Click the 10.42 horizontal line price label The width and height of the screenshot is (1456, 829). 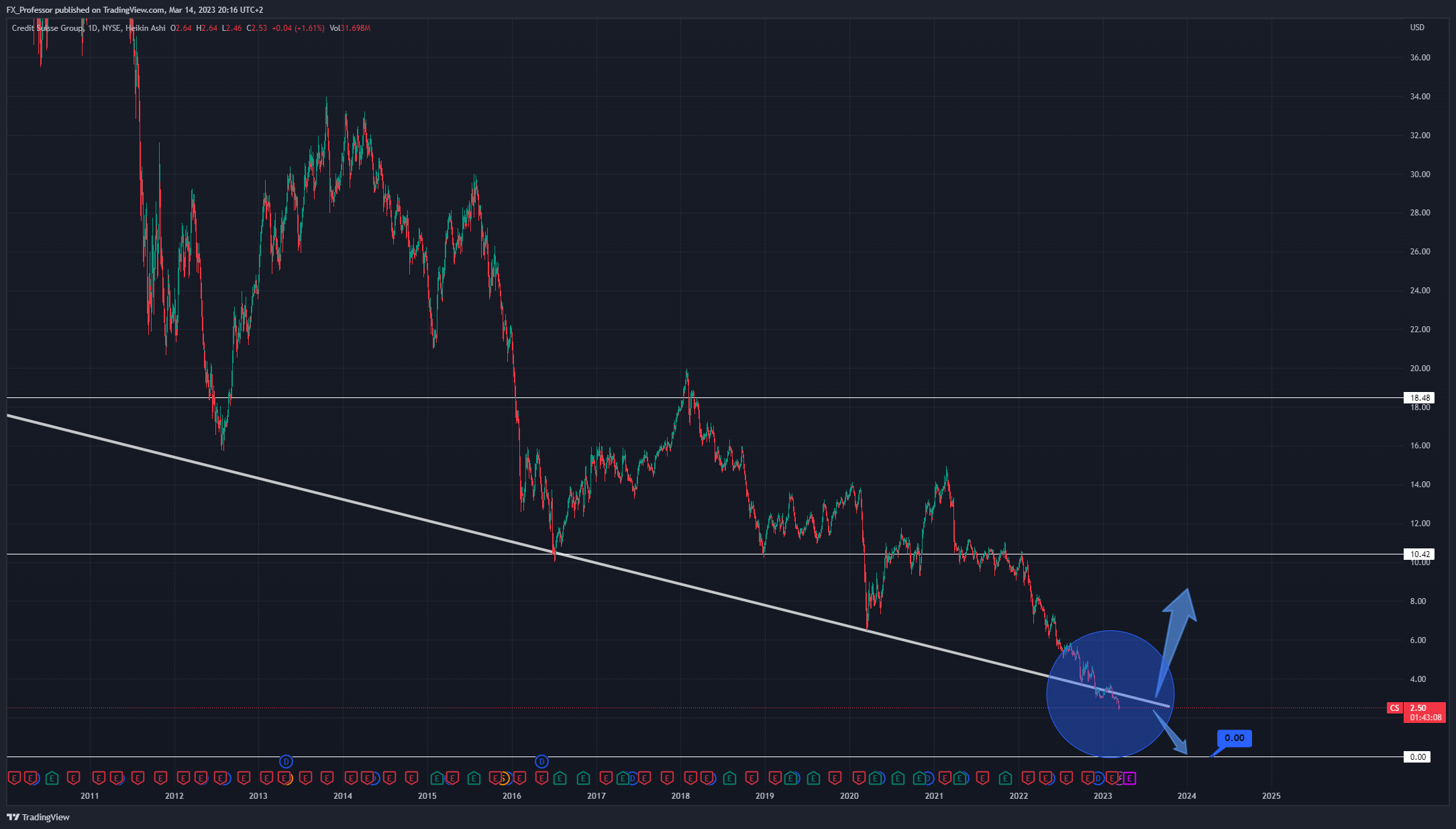(1420, 554)
